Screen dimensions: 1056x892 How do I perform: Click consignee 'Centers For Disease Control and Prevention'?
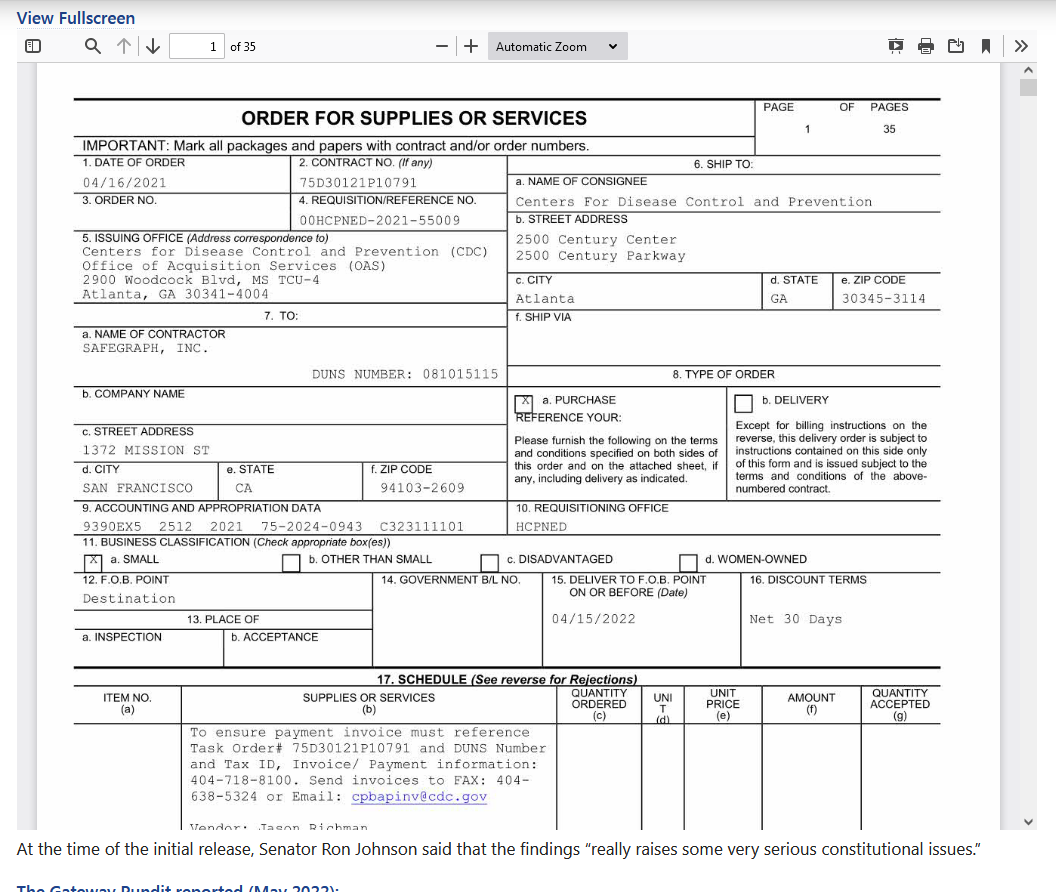(694, 201)
